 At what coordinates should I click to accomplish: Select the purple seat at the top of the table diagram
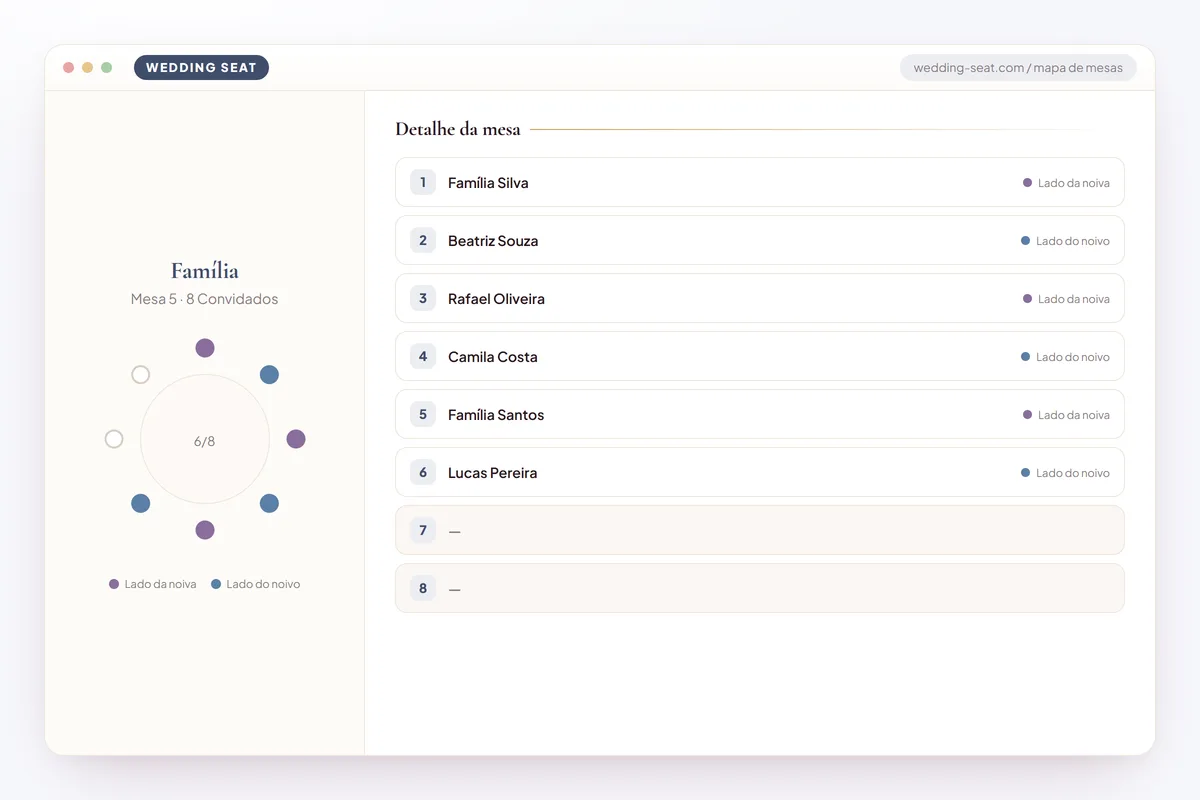(x=205, y=348)
